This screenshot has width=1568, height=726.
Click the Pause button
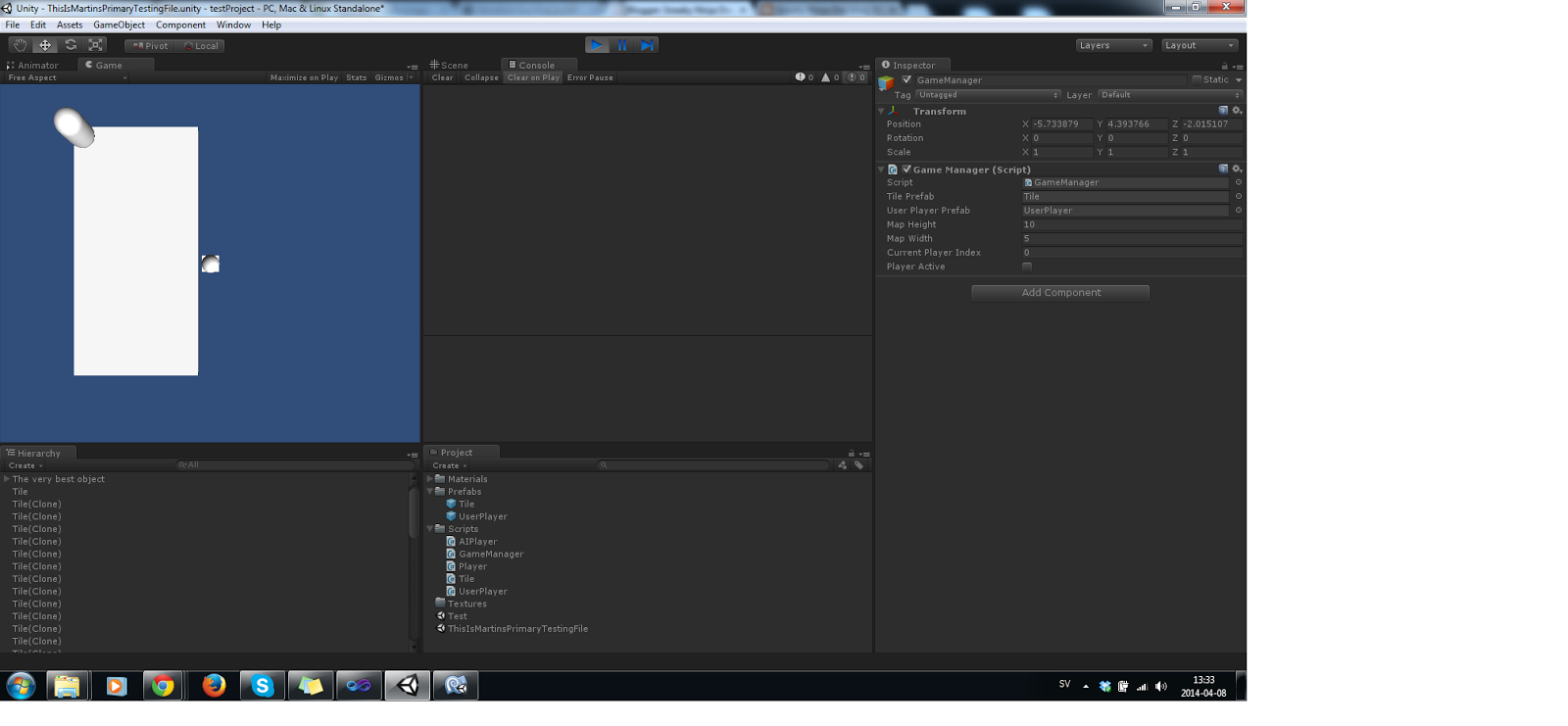click(622, 45)
